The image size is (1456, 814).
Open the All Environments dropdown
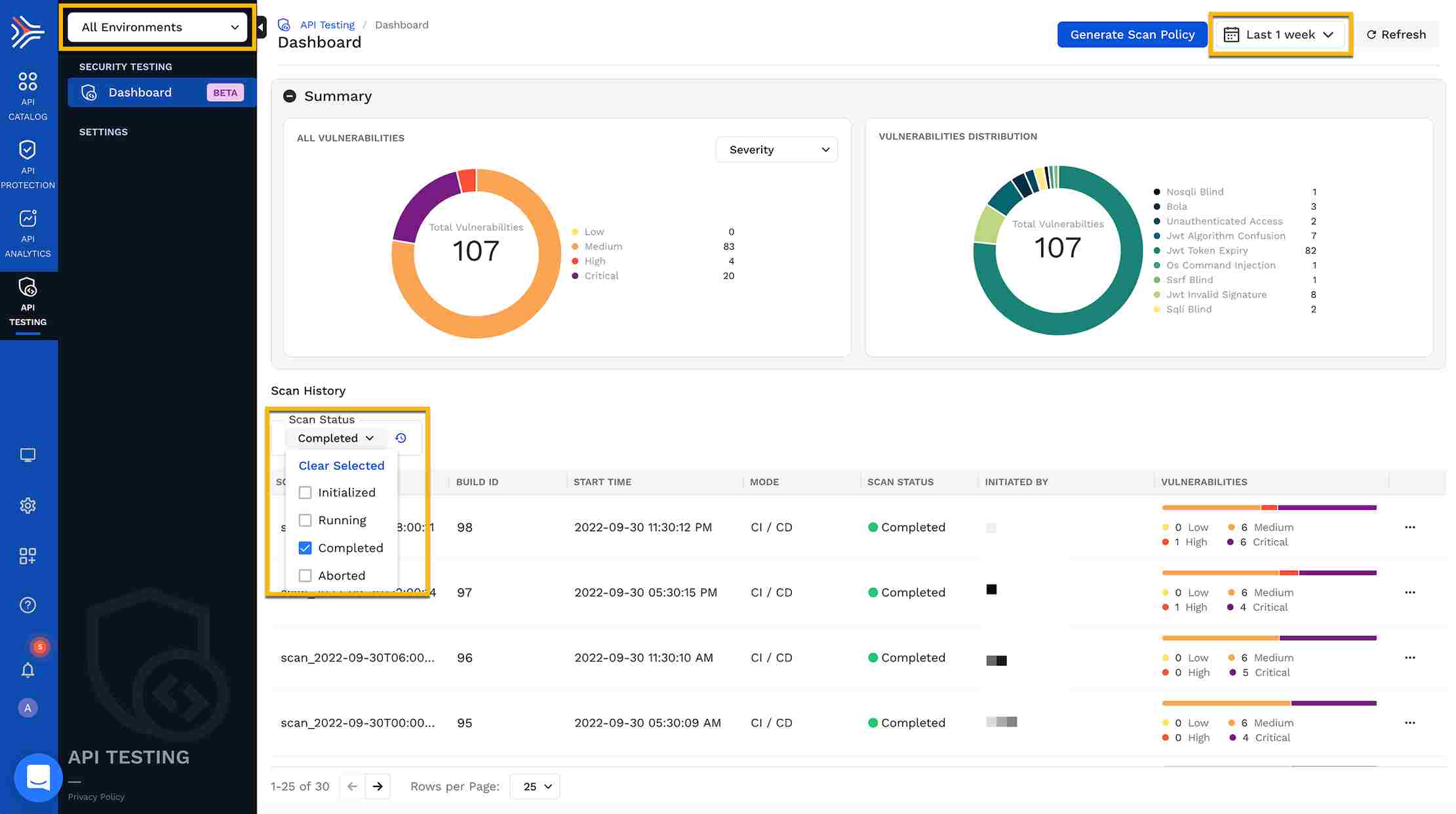[x=157, y=27]
